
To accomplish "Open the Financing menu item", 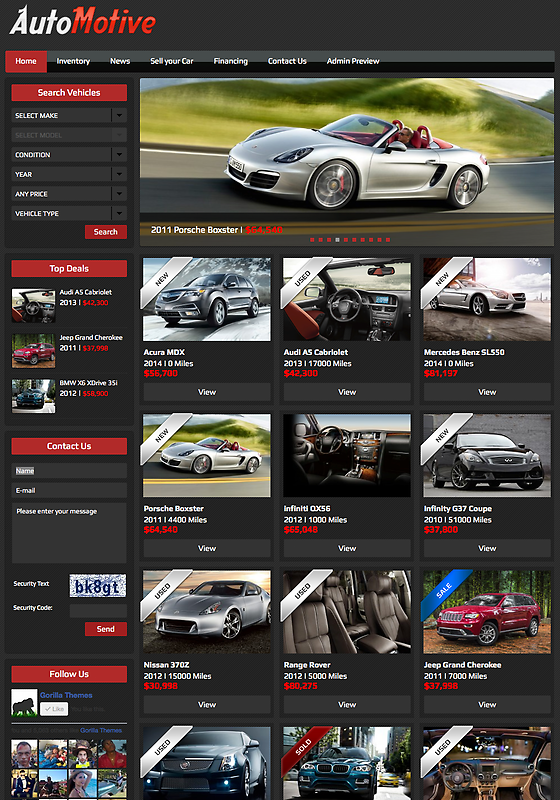I will (x=231, y=61).
